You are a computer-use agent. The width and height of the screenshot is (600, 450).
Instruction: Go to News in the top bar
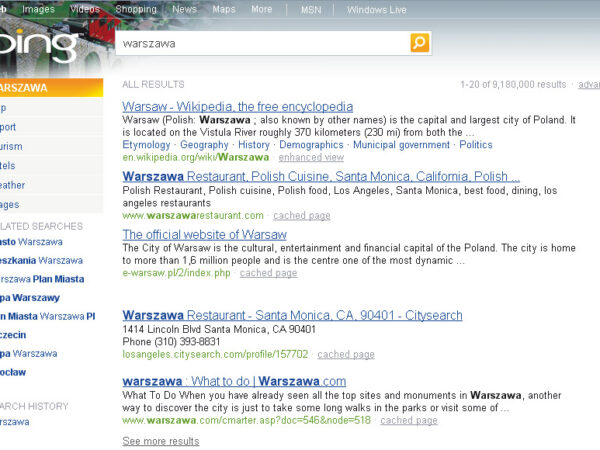pos(184,9)
